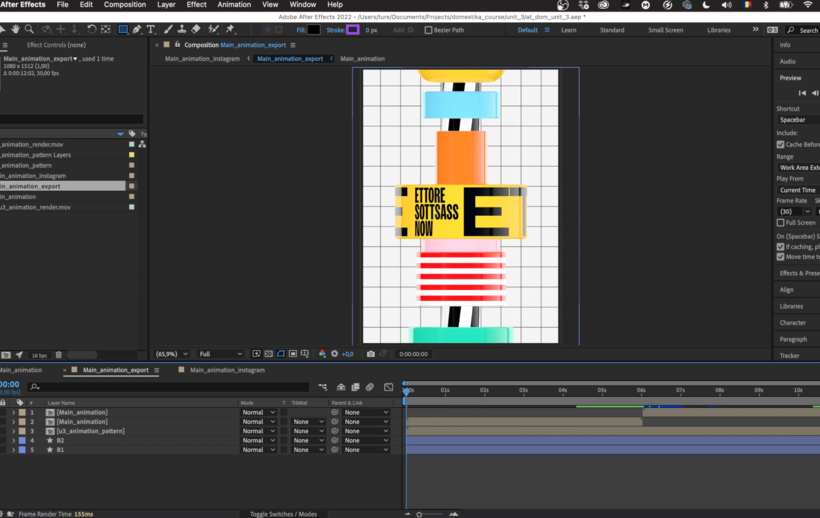Toggle Move time to preview checkbox

coord(780,257)
